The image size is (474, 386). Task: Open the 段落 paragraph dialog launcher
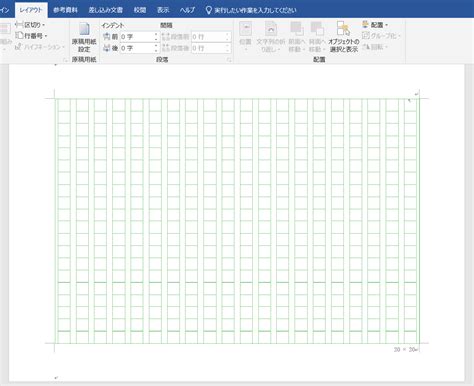pyautogui.click(x=229, y=60)
